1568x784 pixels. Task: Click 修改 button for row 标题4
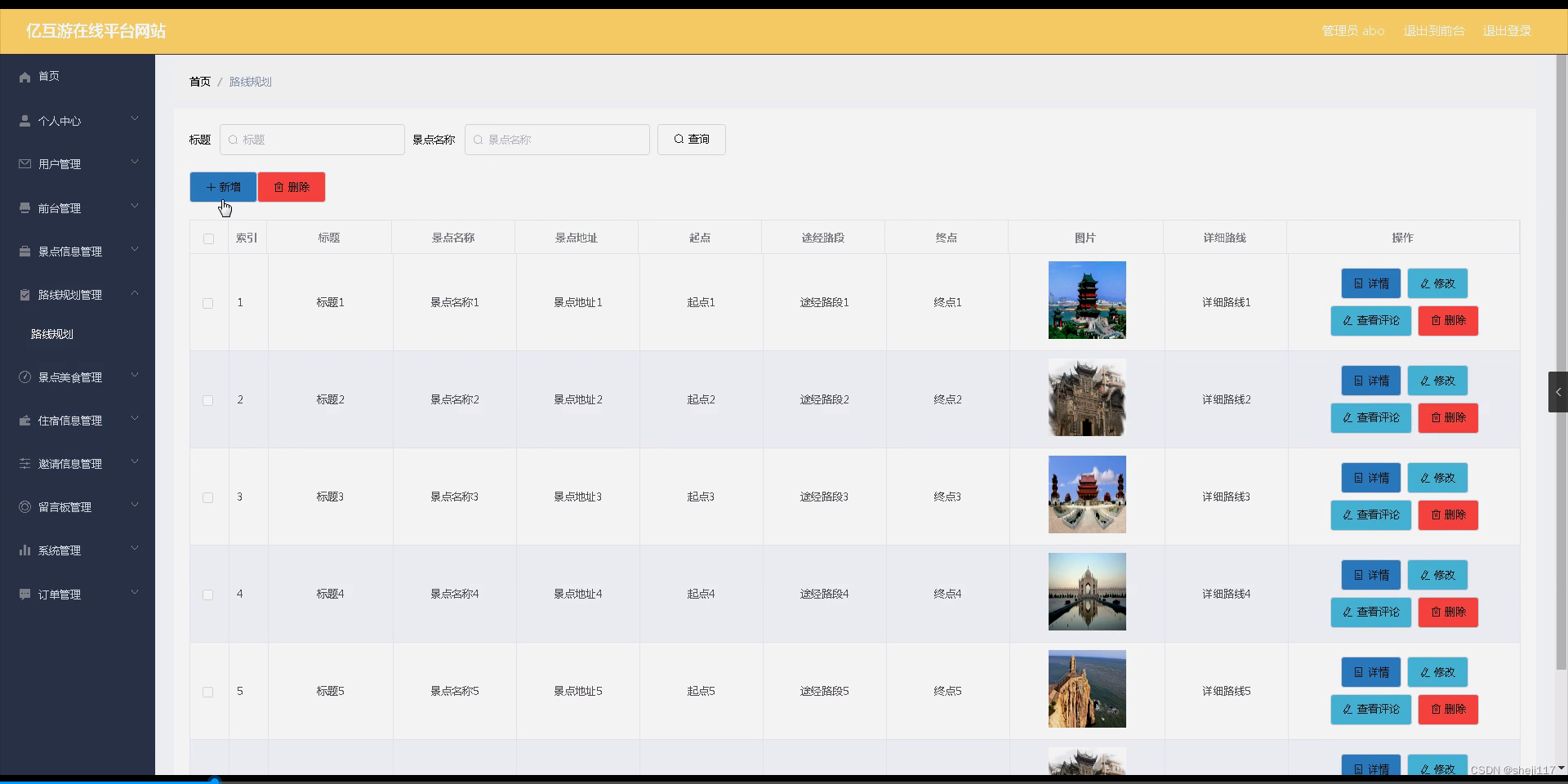tap(1437, 576)
